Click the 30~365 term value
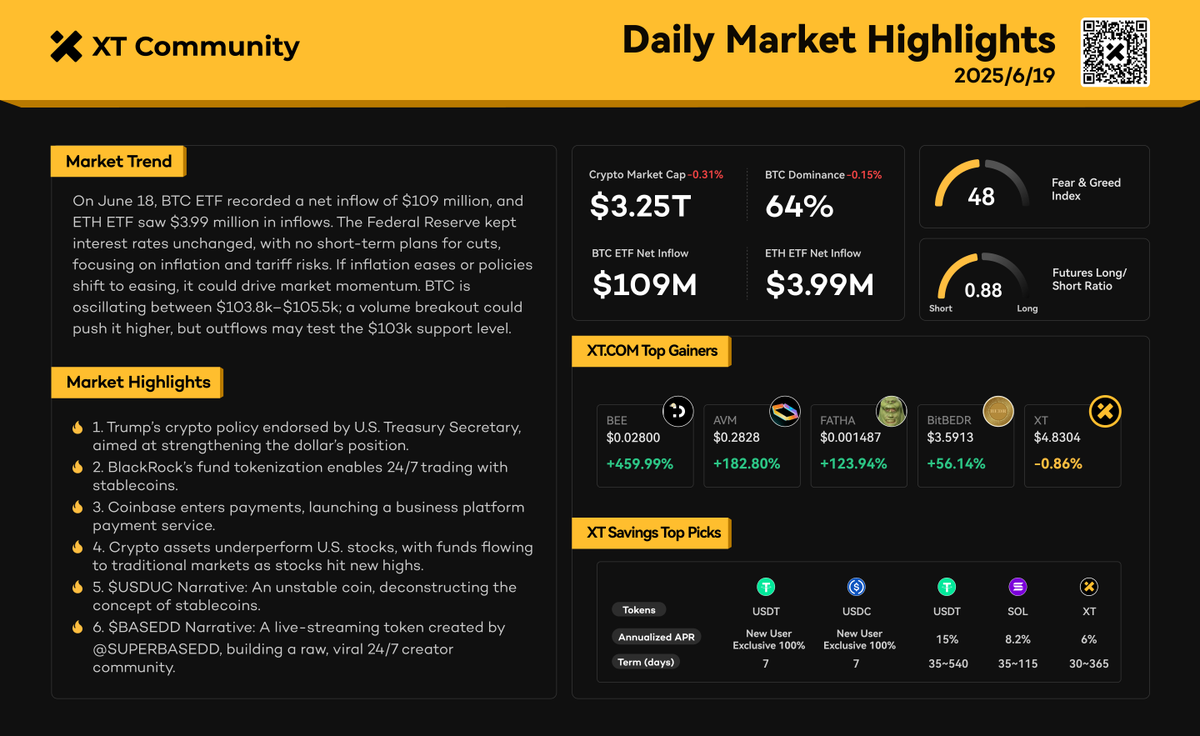This screenshot has height=736, width=1200. click(1089, 664)
